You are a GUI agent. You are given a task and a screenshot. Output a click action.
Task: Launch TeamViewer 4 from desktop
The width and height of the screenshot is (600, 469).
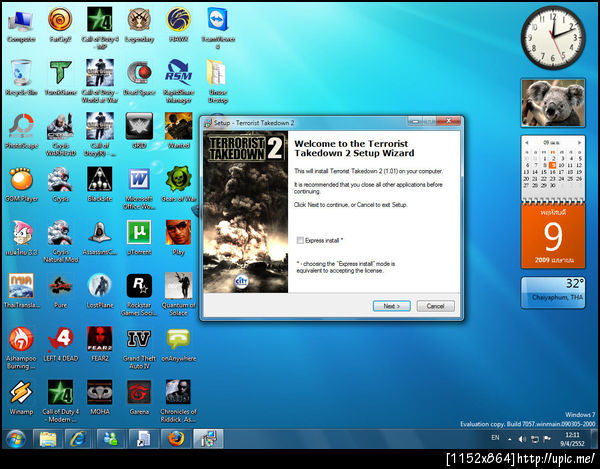point(218,29)
